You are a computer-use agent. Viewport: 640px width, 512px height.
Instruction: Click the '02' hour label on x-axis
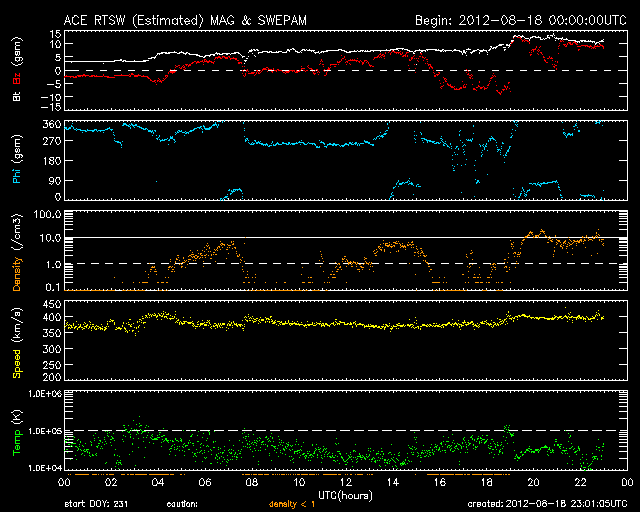(x=111, y=482)
